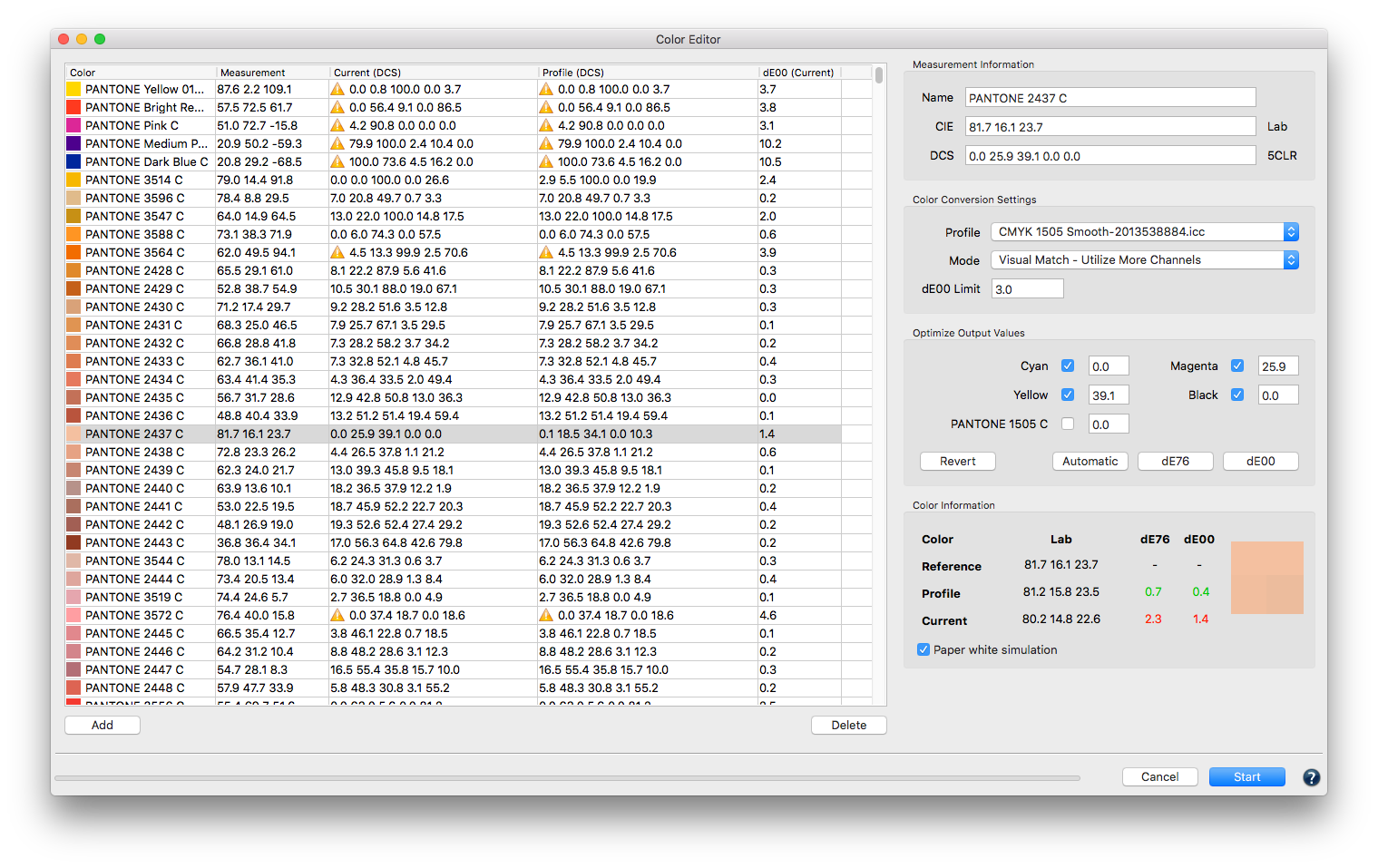The width and height of the screenshot is (1378, 868).
Task: Click measurement value 64.0 14.9 64.5
Action: click(257, 216)
